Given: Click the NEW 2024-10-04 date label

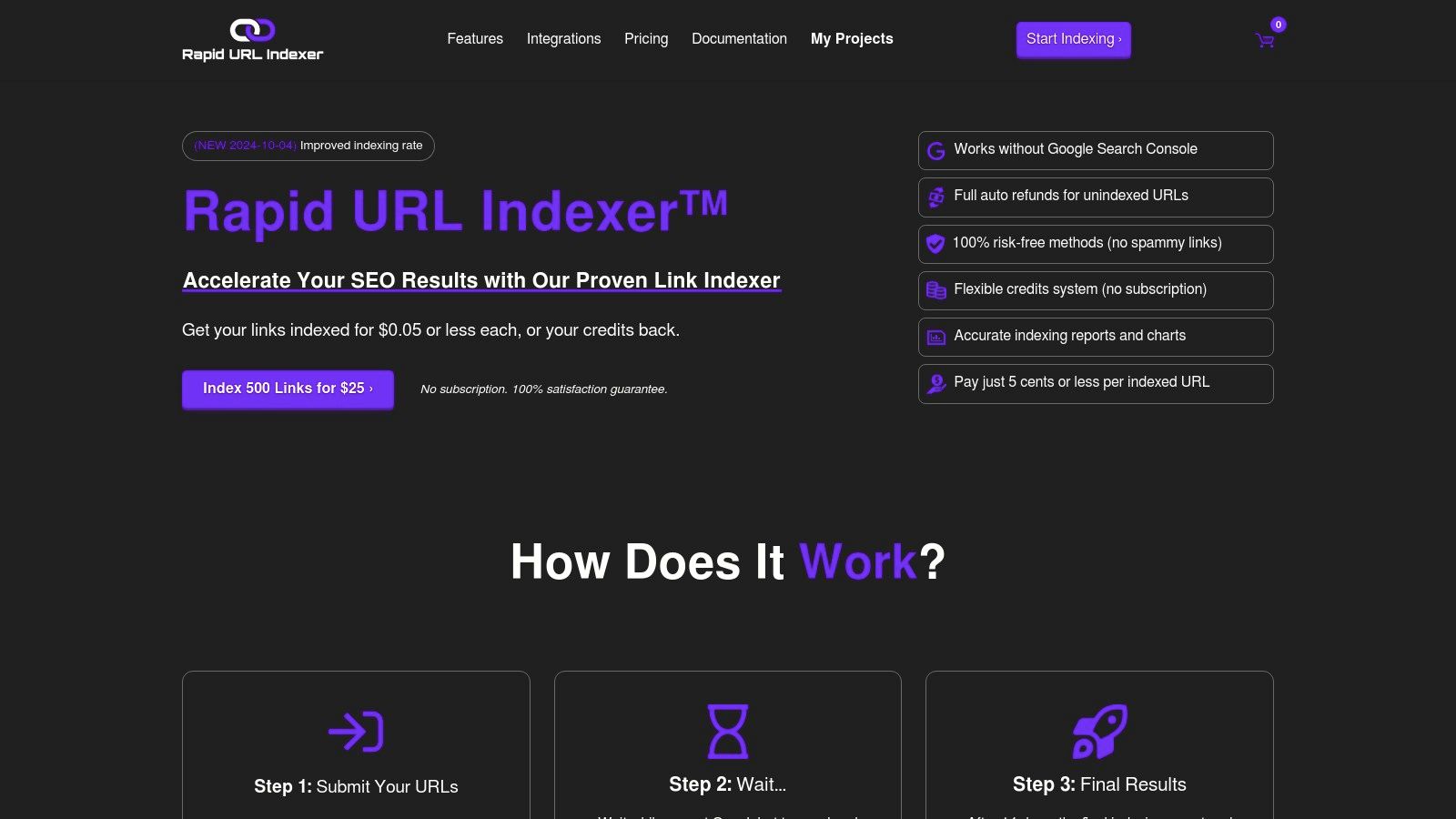Looking at the screenshot, I should pos(245,146).
